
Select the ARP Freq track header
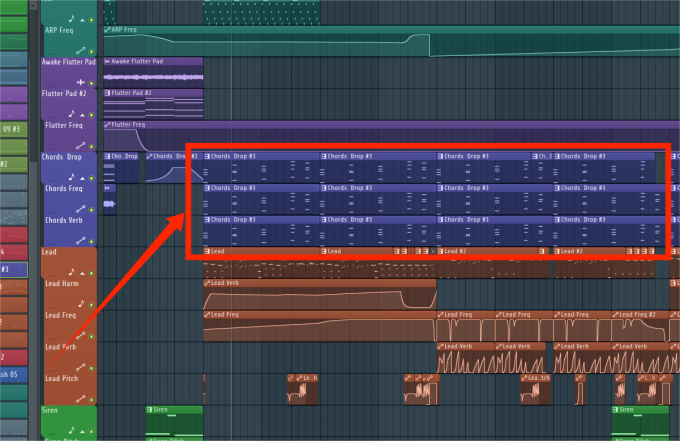(x=70, y=41)
